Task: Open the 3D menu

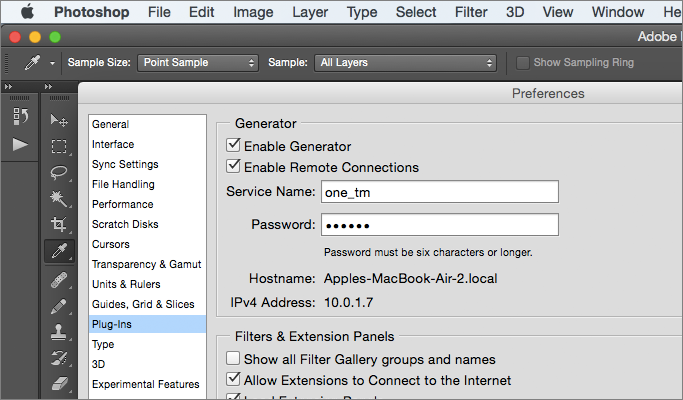Action: (x=515, y=12)
